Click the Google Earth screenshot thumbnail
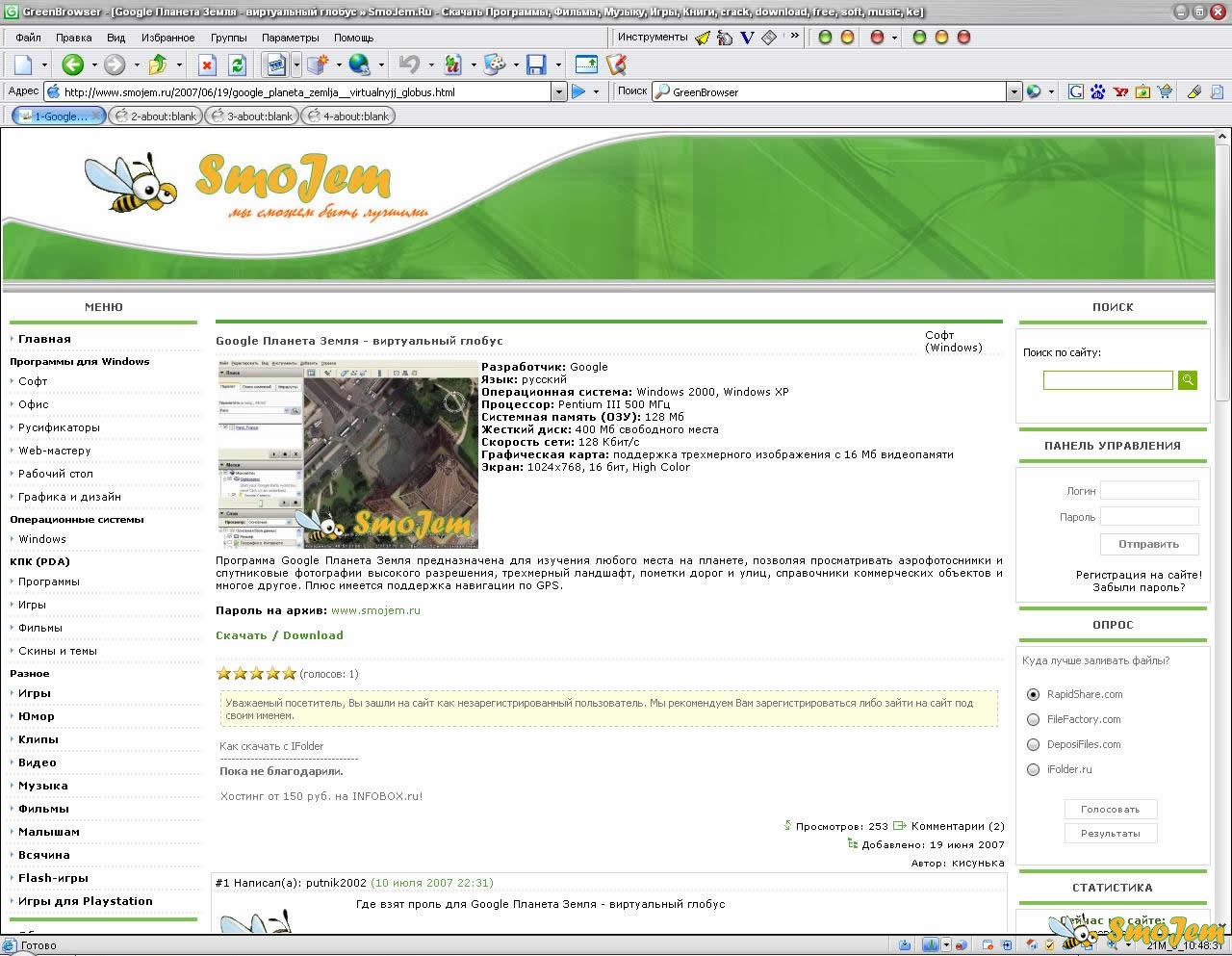The width and height of the screenshot is (1232, 956). point(347,454)
